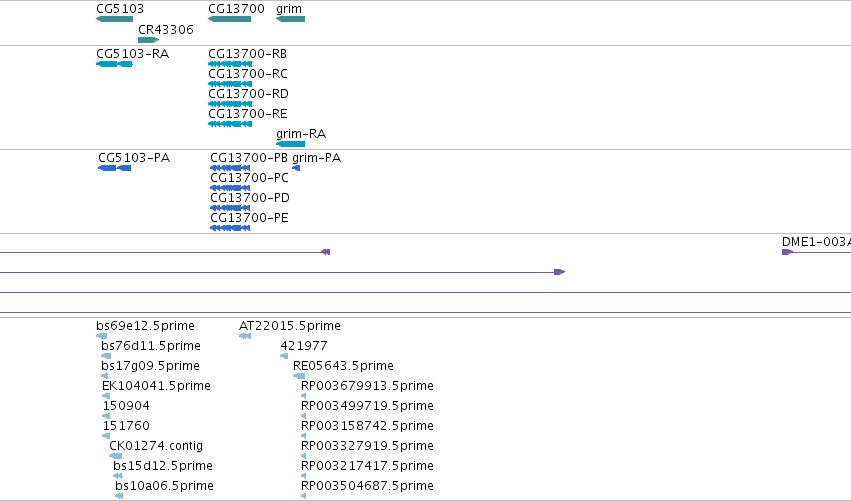
Task: Select EST RP003504687.5prime
Action: click(367, 486)
